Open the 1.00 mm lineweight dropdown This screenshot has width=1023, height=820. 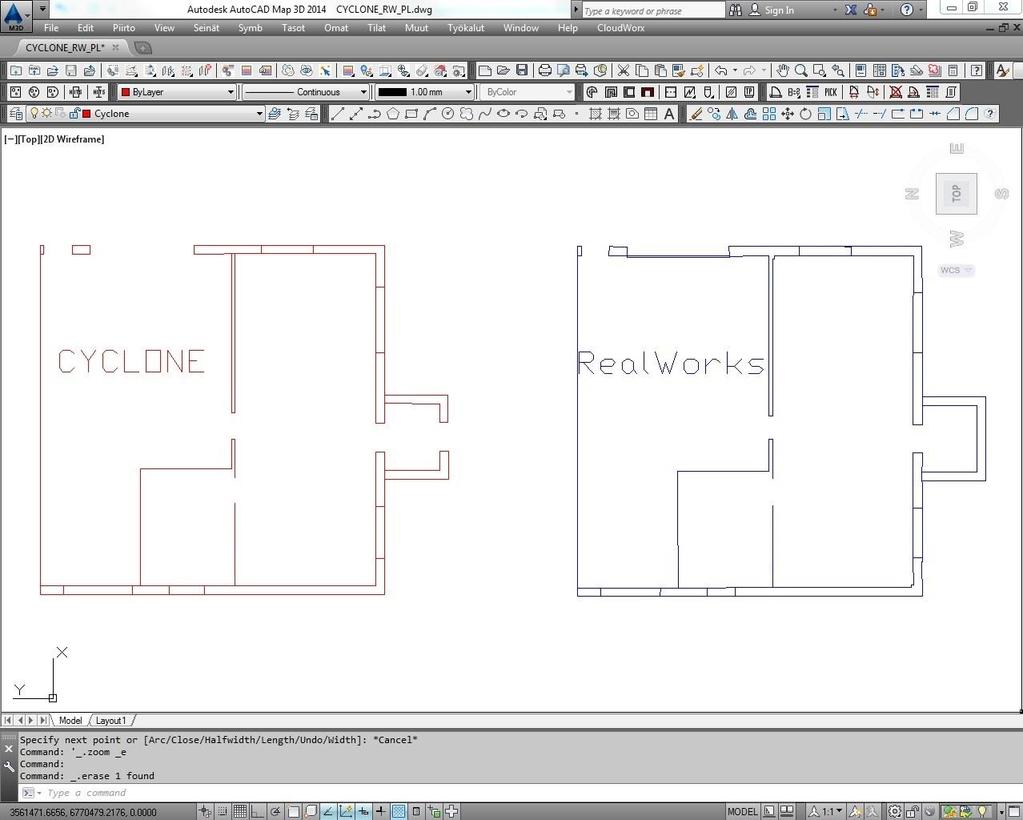(424, 92)
